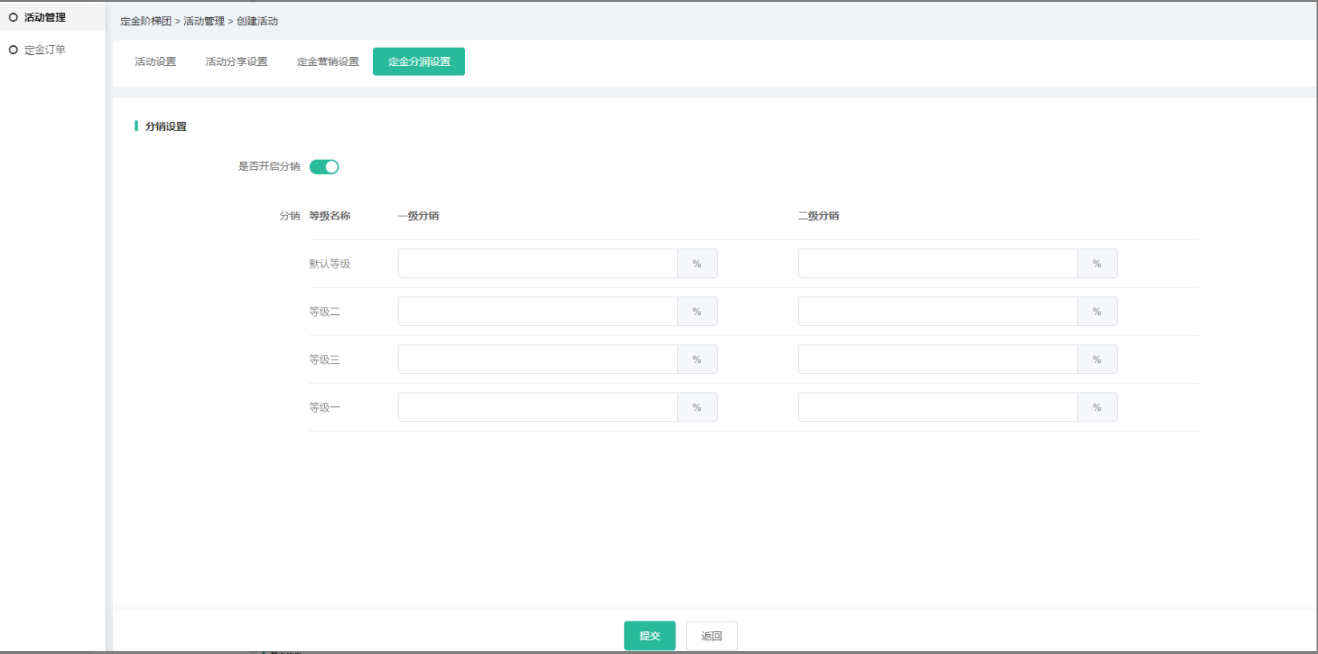Click the 提交 button
The height and width of the screenshot is (654, 1318).
649,636
